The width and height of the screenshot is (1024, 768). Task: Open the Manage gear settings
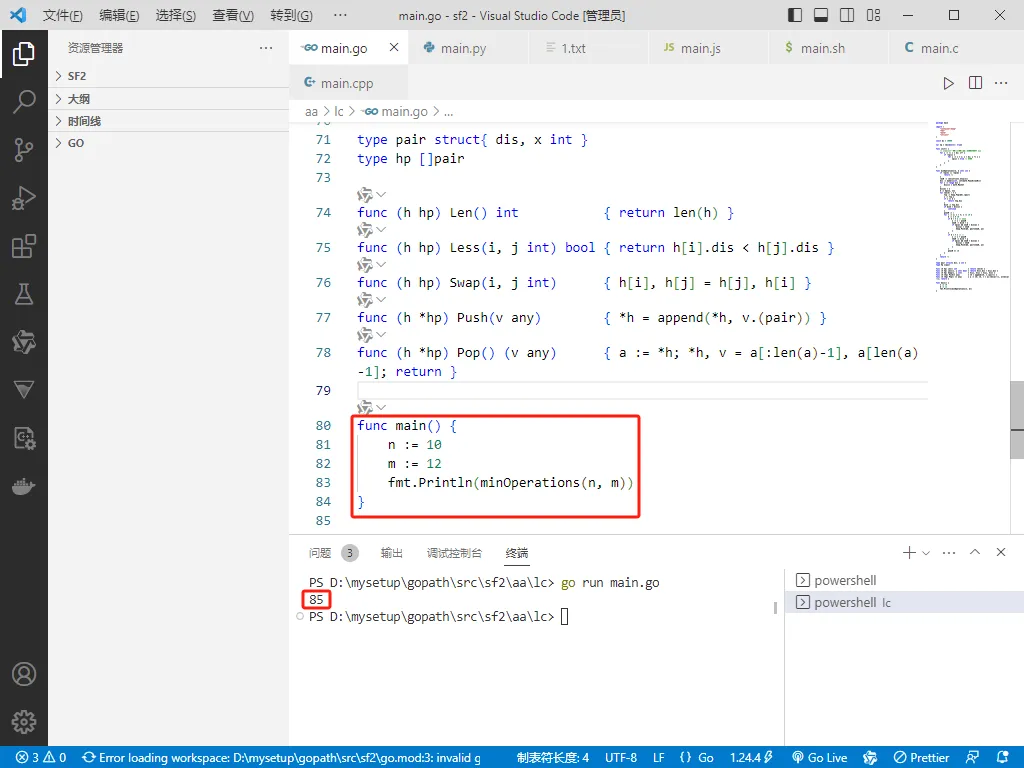point(24,722)
